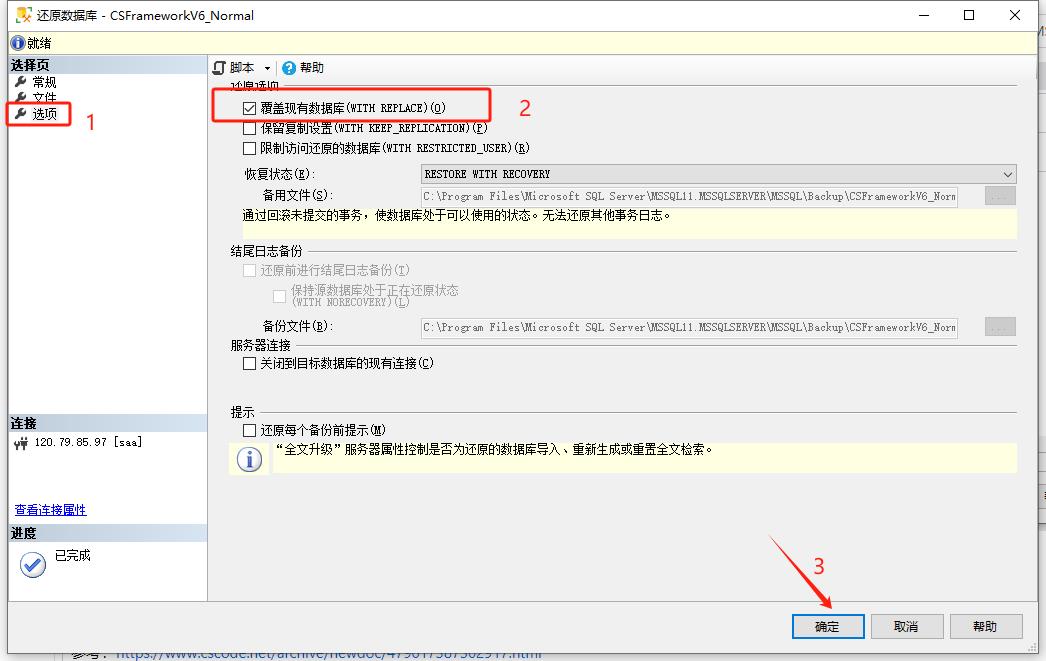Click the 脚本 (Script) toolbar icon
The width and height of the screenshot is (1046, 661).
[220, 68]
